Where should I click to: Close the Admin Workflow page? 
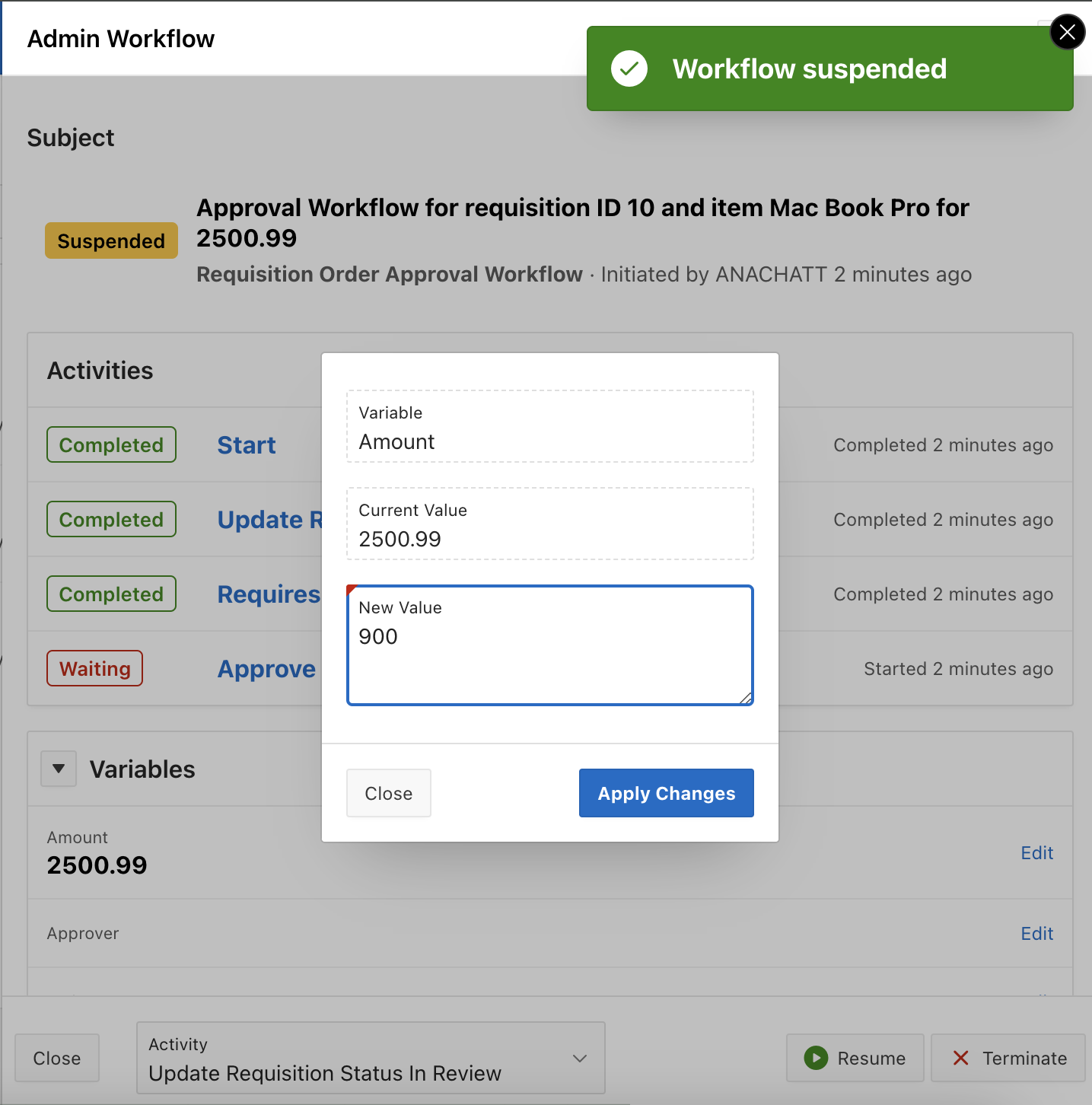coord(56,1058)
